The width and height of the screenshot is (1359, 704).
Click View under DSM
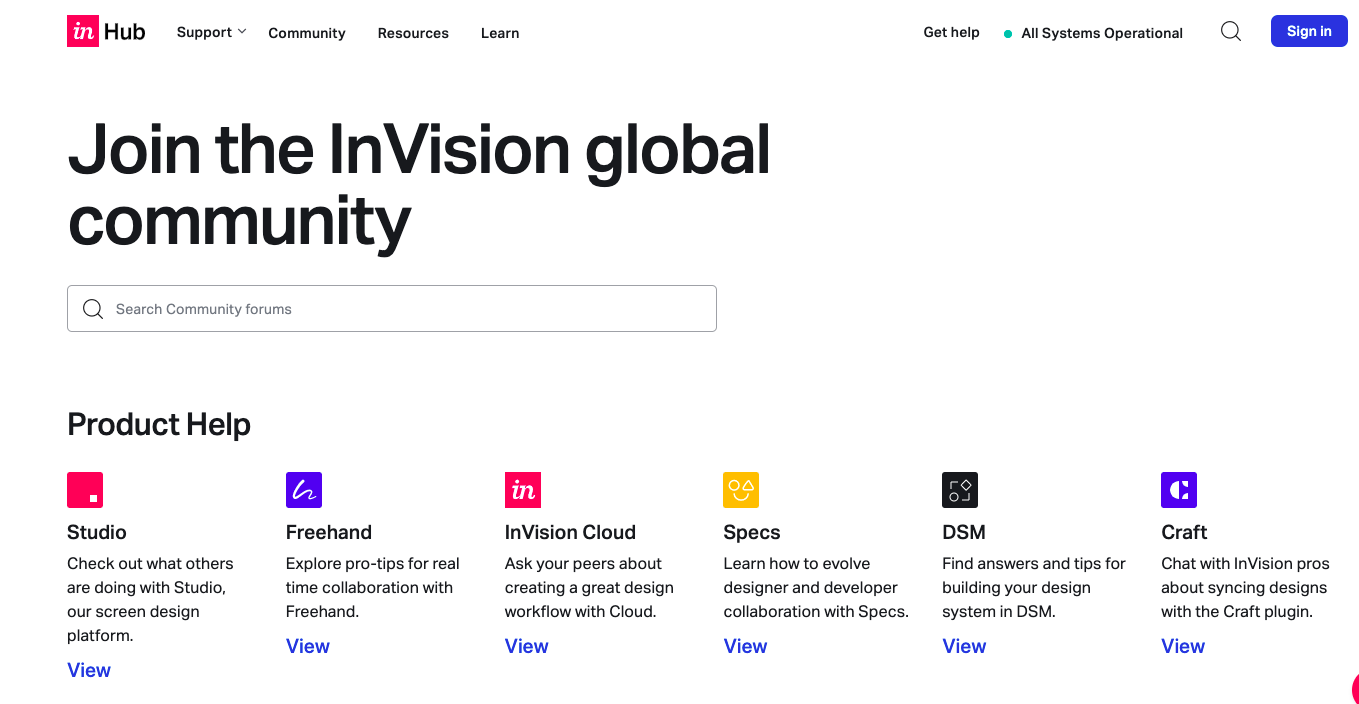(x=964, y=646)
